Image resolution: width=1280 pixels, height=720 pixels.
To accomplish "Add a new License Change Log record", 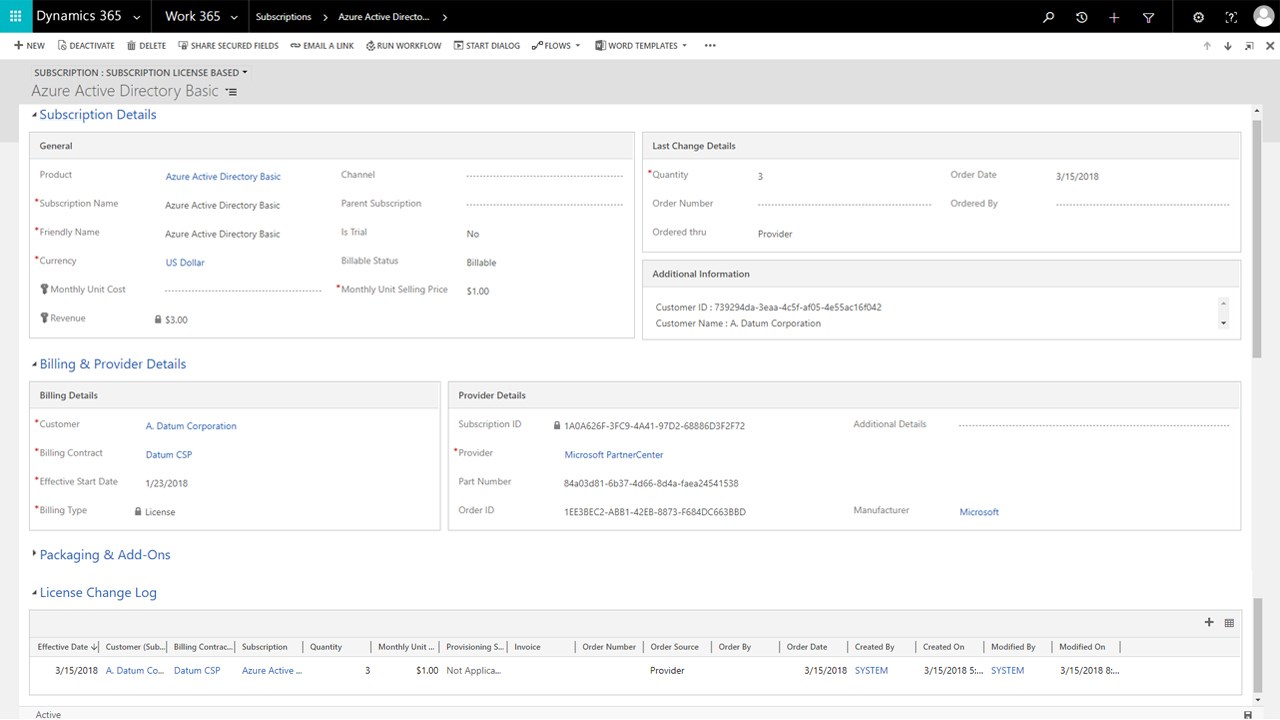I will [1209, 622].
